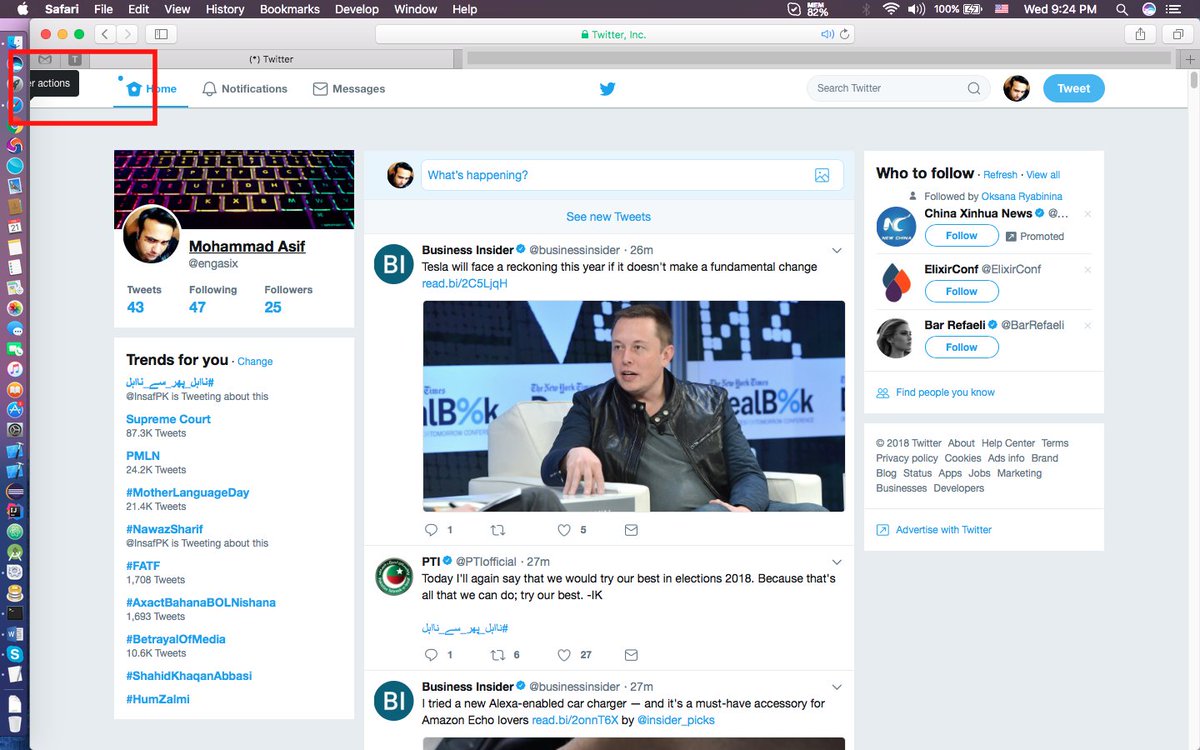Viewport: 1200px width, 750px height.
Task: Open Mohammad Asif profile name
Action: pyautogui.click(x=247, y=246)
